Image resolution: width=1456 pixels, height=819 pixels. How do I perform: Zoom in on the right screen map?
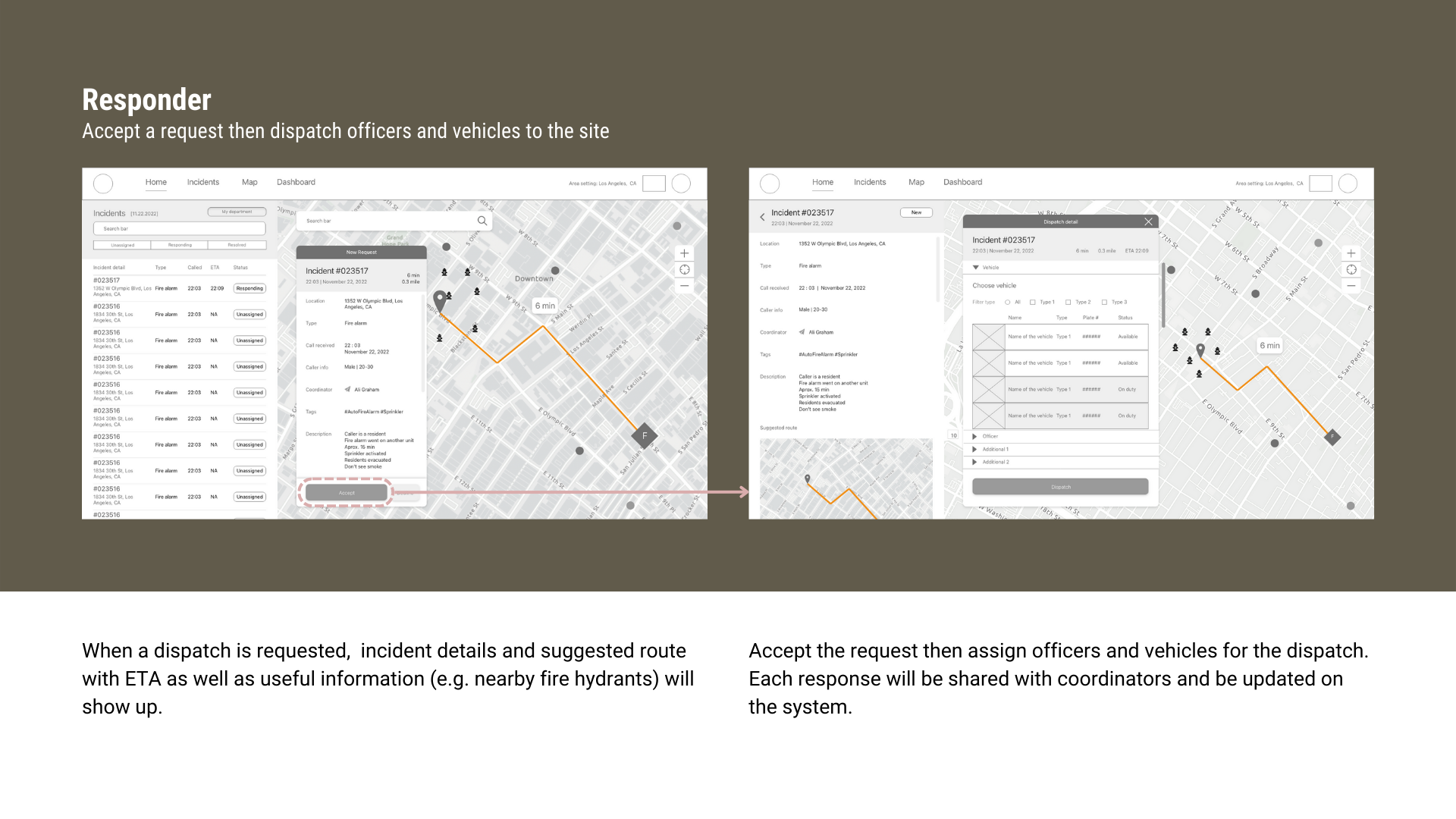[x=1351, y=253]
